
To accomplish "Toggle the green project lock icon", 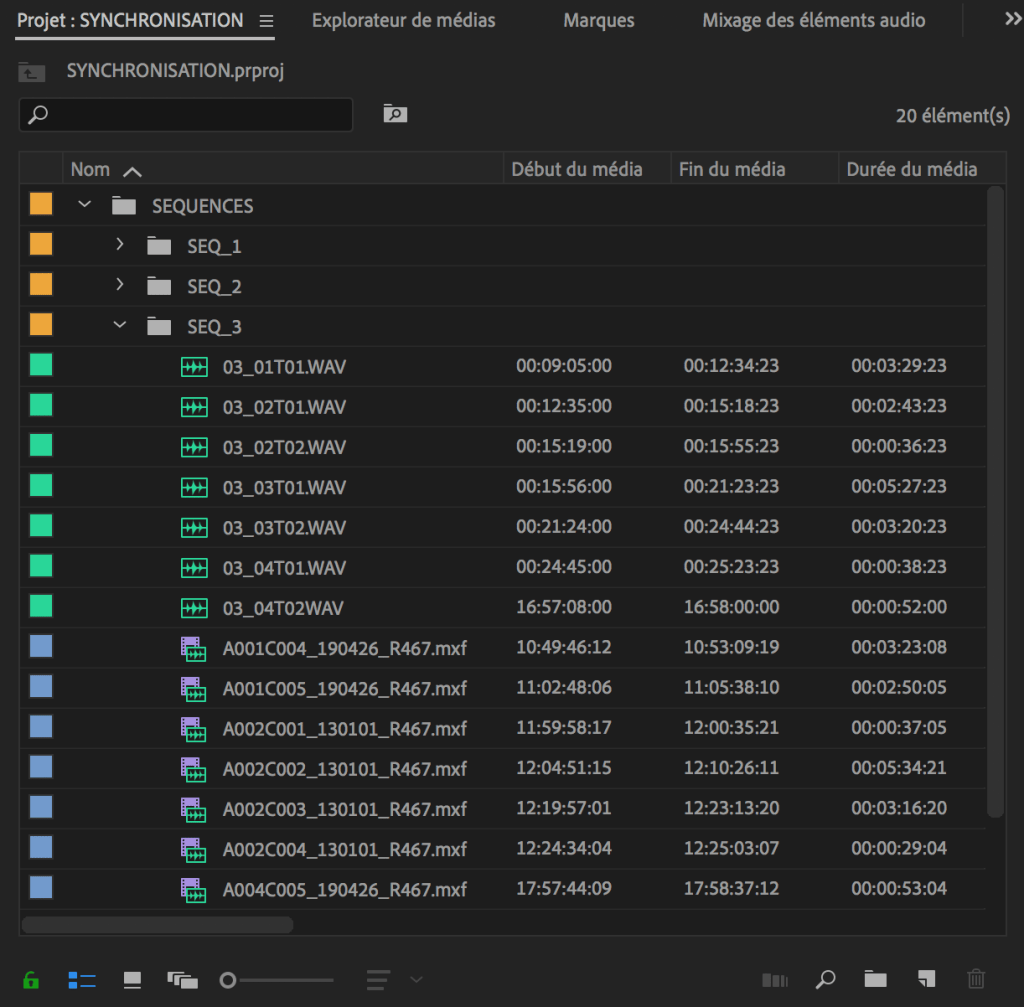I will click(x=31, y=980).
